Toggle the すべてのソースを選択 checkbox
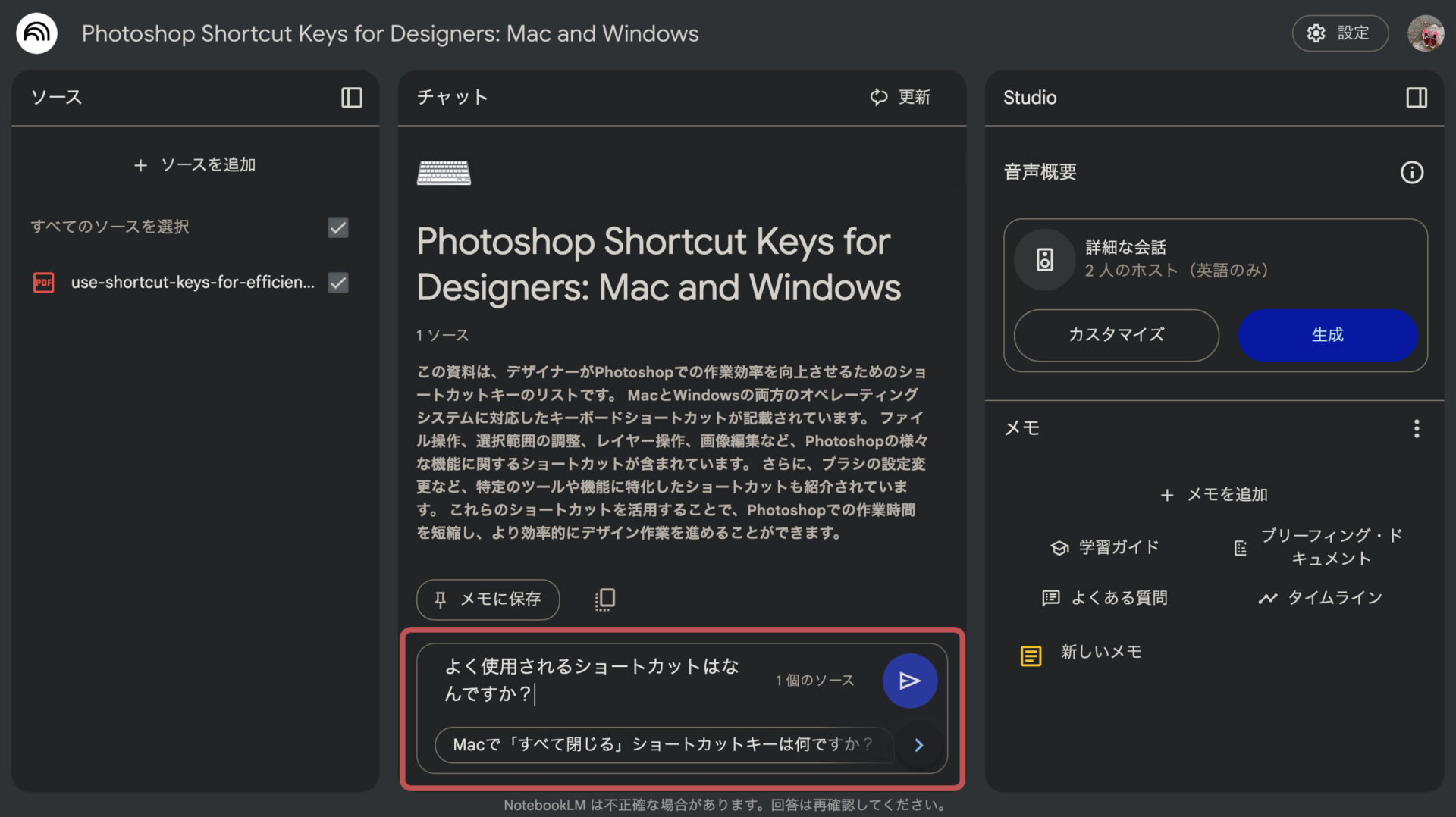The height and width of the screenshot is (817, 1456). 337,227
